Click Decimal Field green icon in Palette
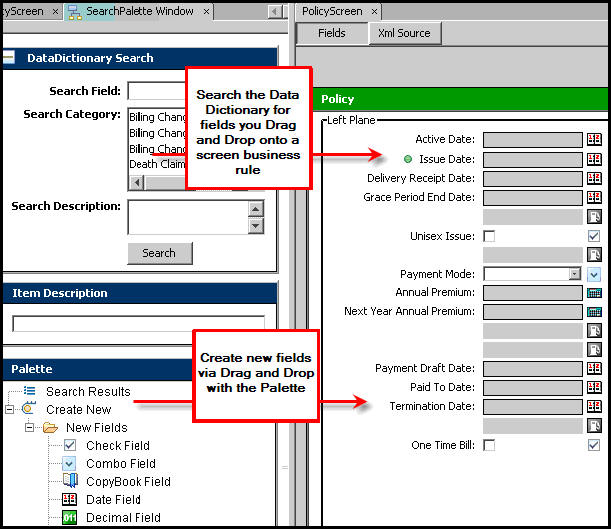This screenshot has height=529, width=611. [x=69, y=518]
